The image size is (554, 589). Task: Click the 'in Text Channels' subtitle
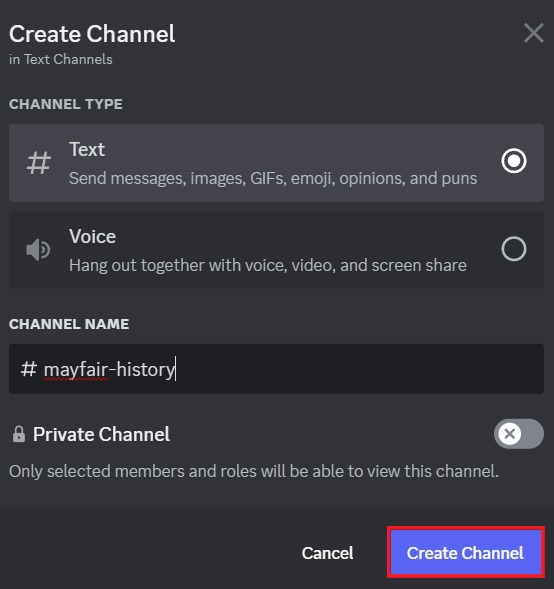[x=61, y=59]
